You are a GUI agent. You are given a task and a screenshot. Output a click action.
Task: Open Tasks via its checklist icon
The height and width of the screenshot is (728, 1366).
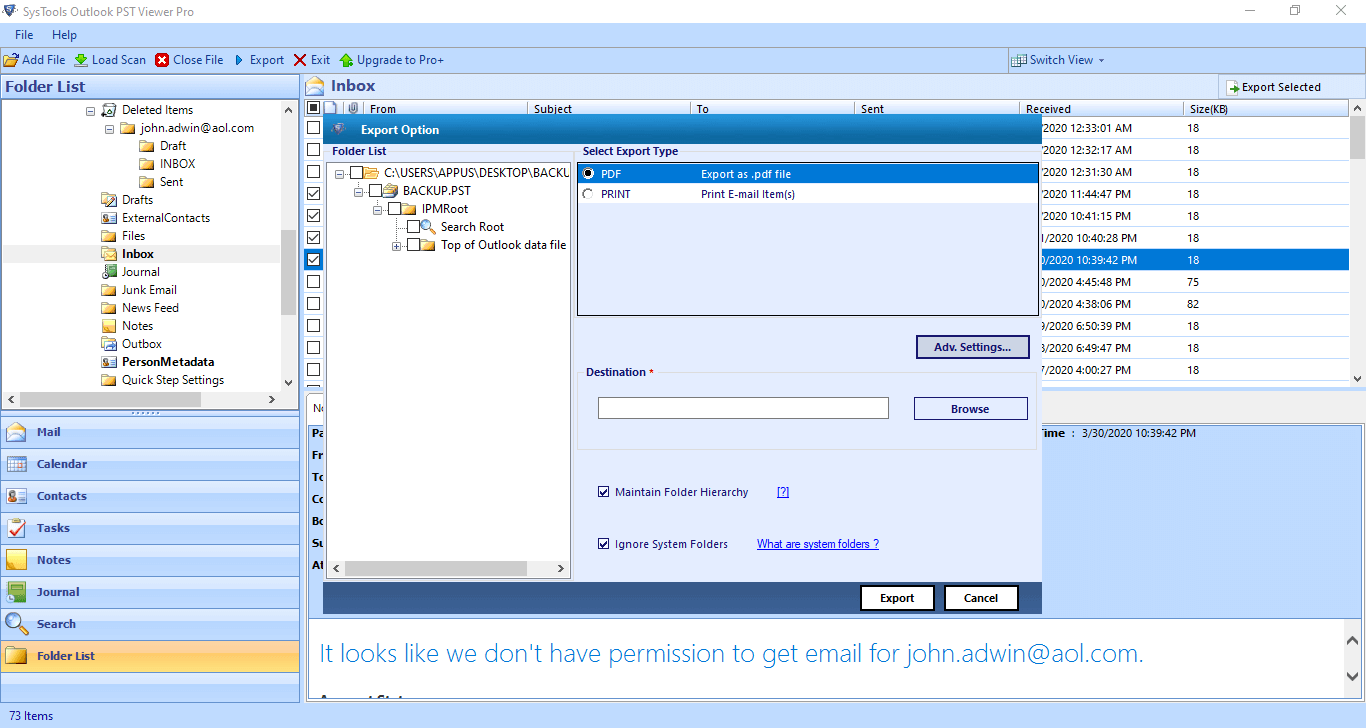click(17, 528)
